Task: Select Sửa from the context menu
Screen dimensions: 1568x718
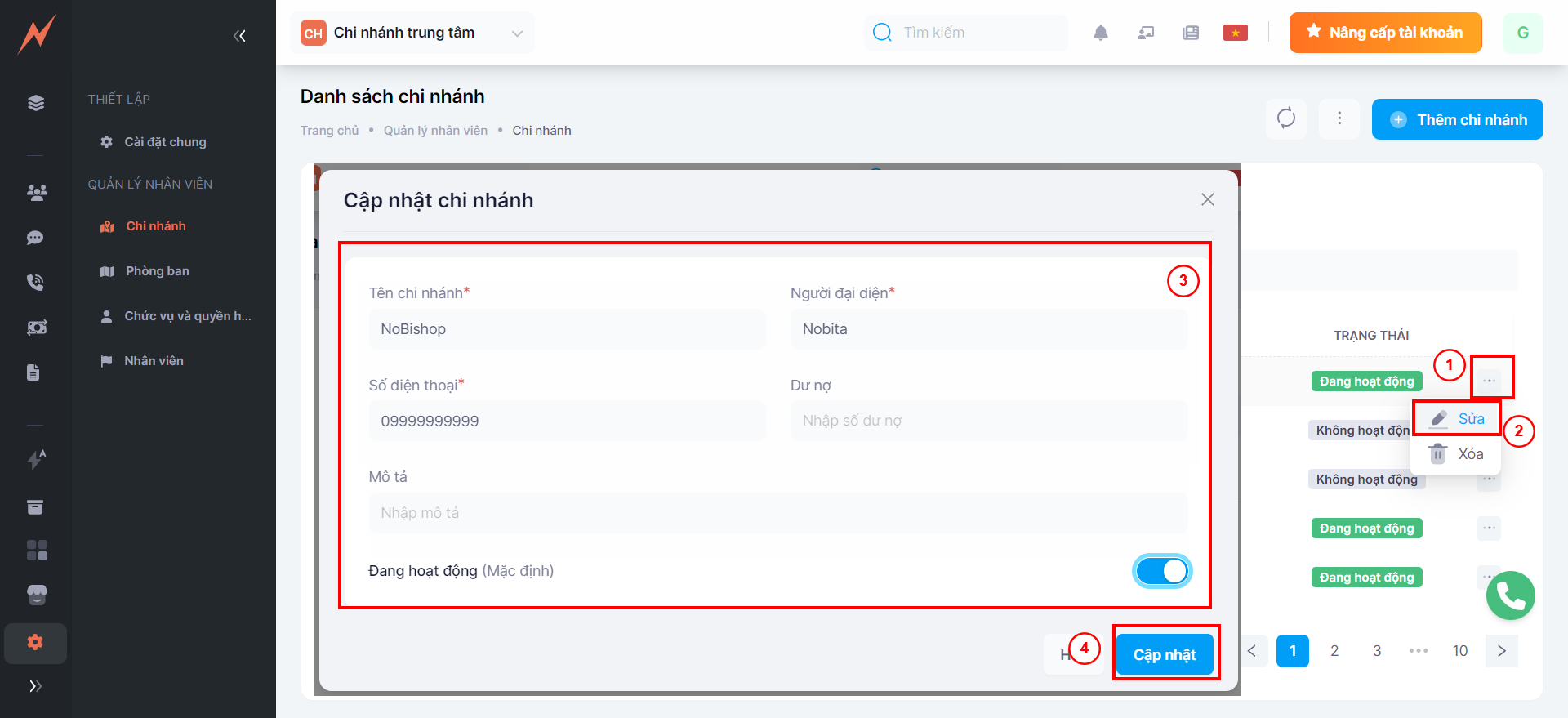Action: (x=1459, y=419)
